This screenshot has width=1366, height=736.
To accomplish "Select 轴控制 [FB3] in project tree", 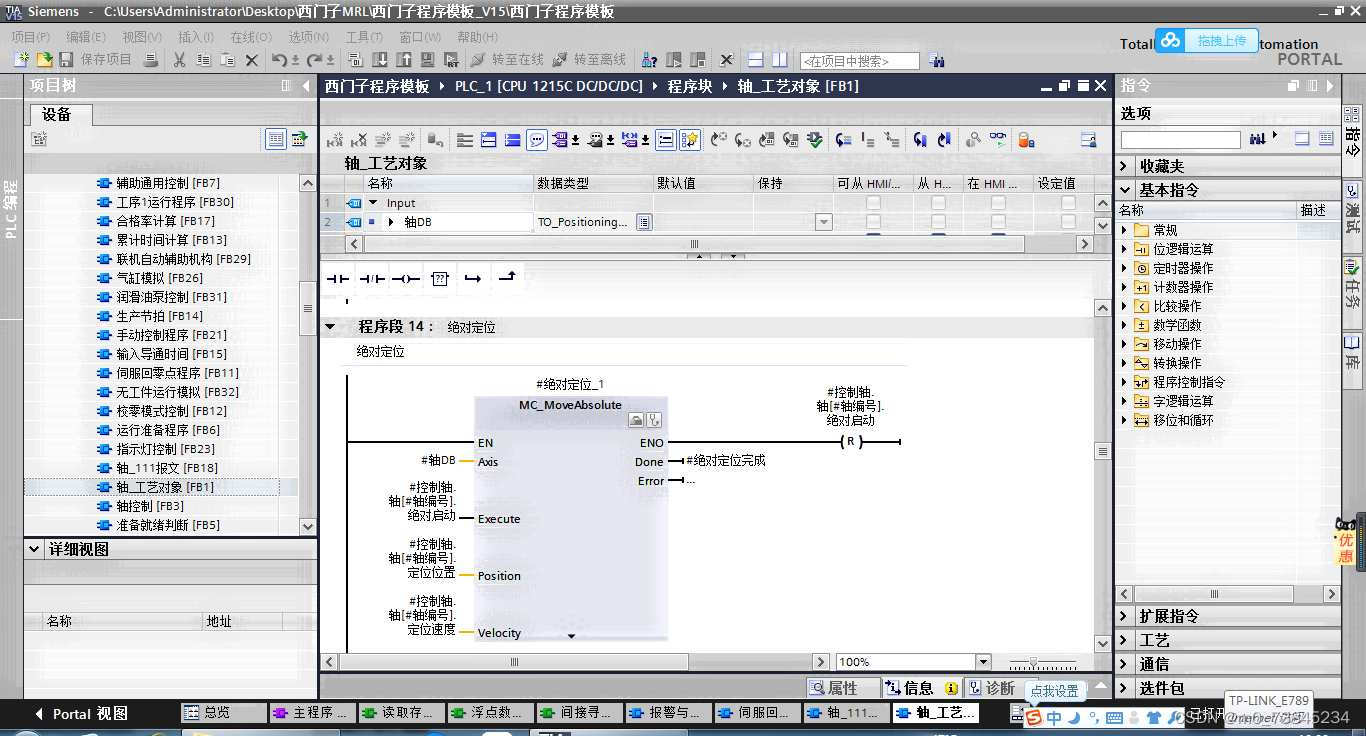I will pos(150,506).
